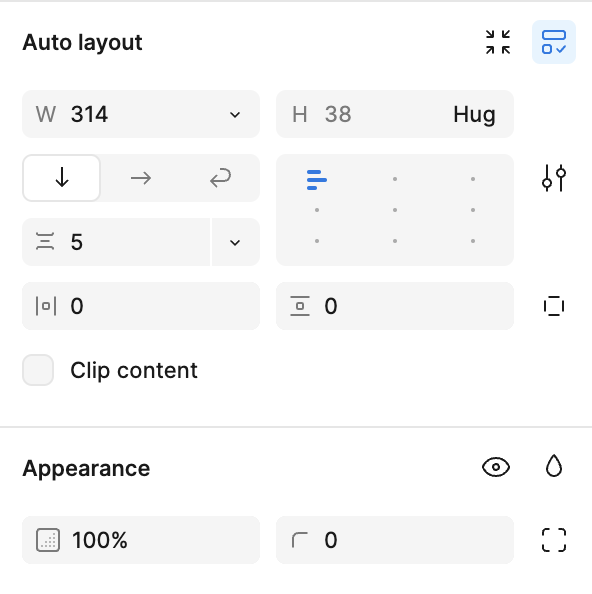
Task: Open the gap spacing dropdown chevron
Action: [235, 242]
